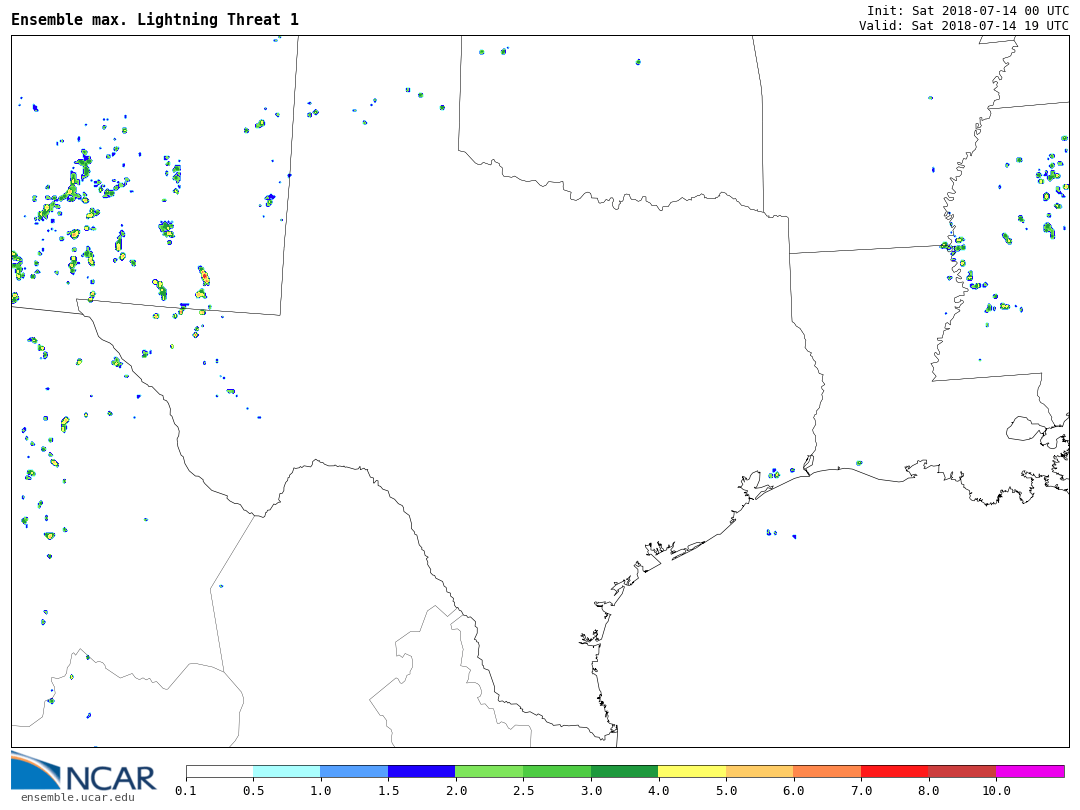Click the orange 6.0–7.0 colorbar segment
This screenshot has width=1080, height=810.
click(x=827, y=771)
